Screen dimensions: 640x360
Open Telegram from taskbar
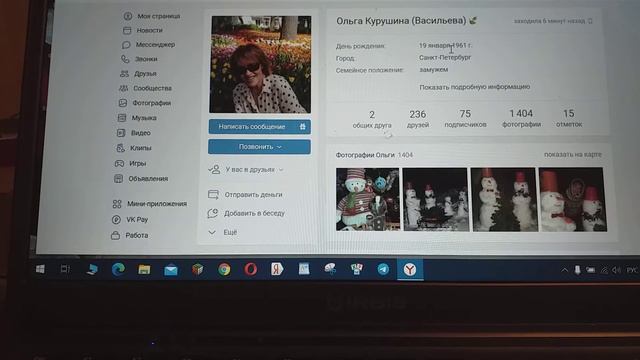383,269
